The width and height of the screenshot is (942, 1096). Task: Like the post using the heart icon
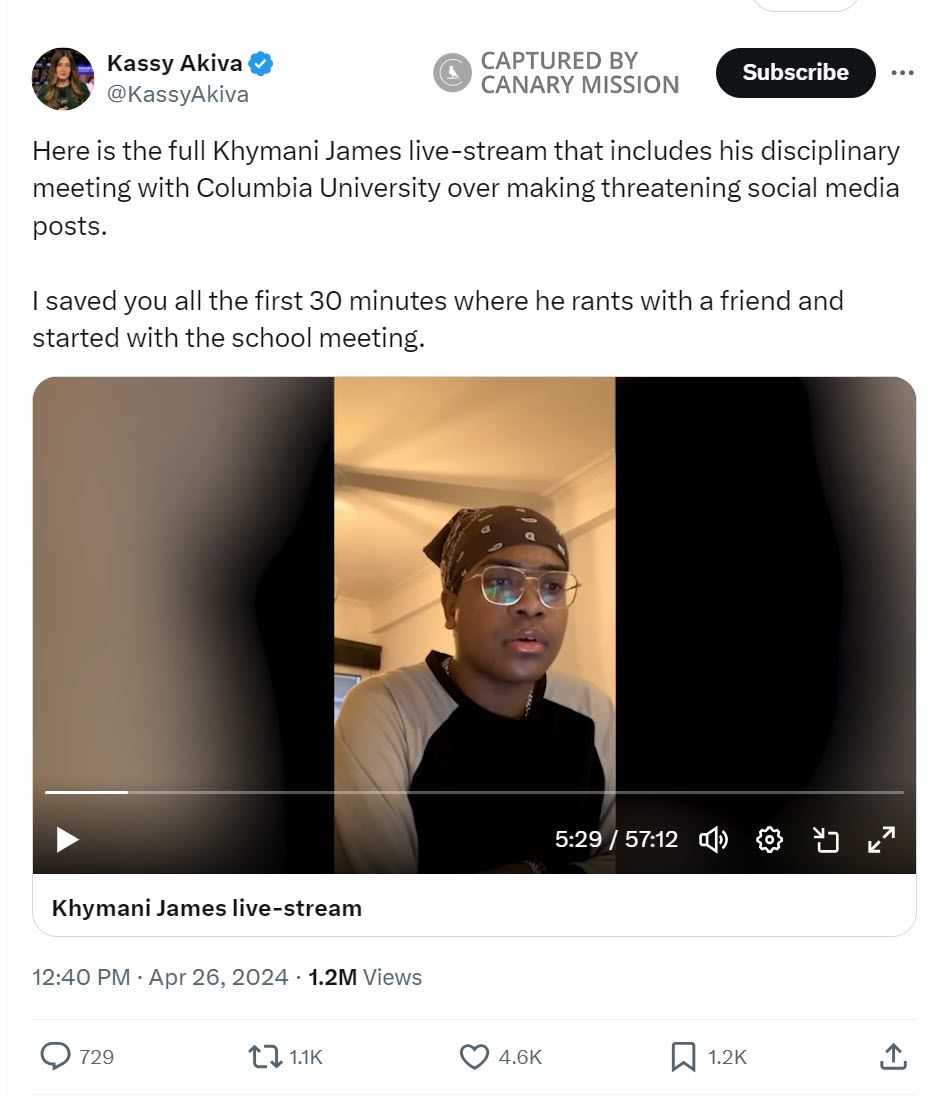click(x=473, y=1056)
